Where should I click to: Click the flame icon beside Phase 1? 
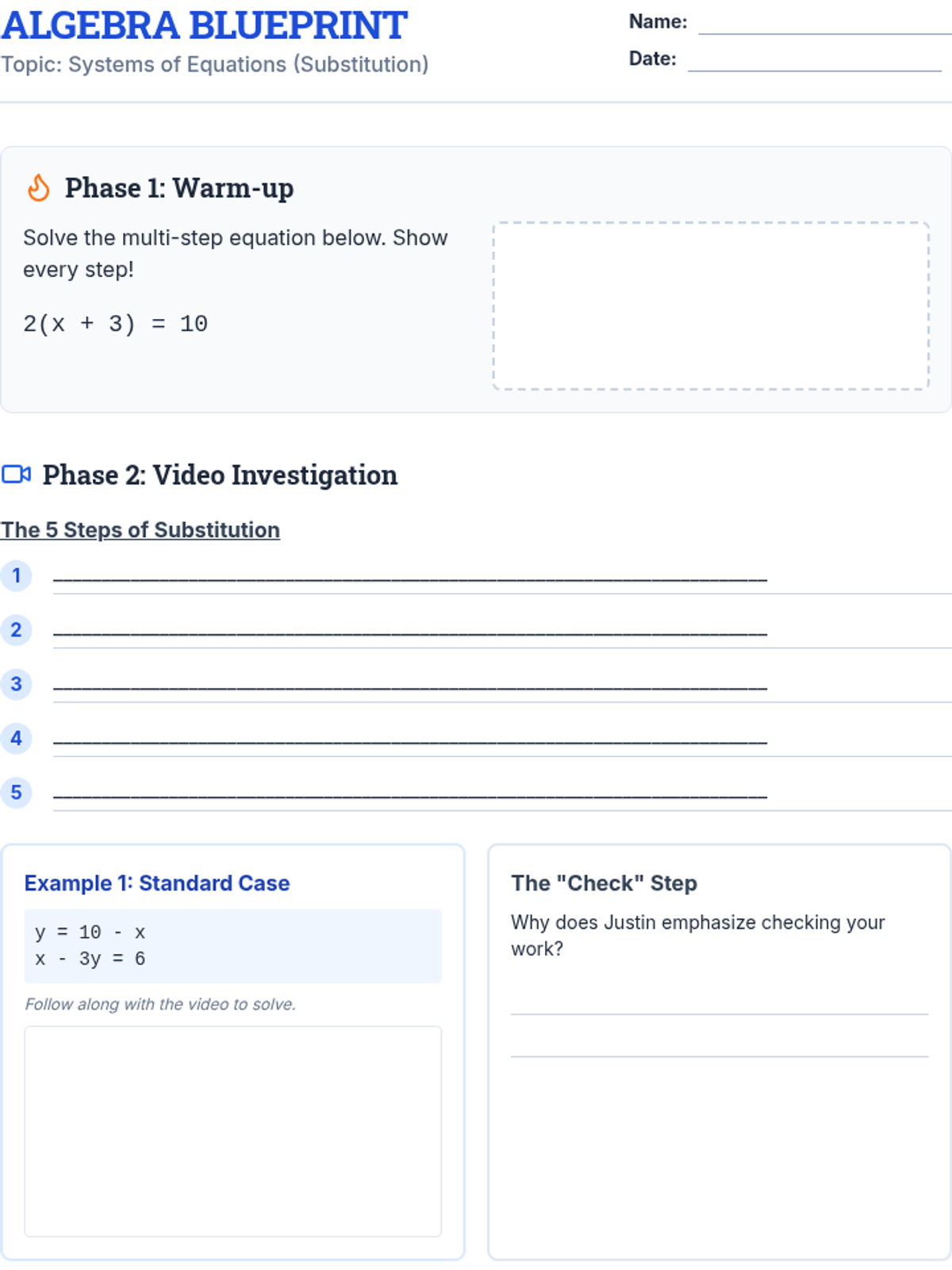38,188
